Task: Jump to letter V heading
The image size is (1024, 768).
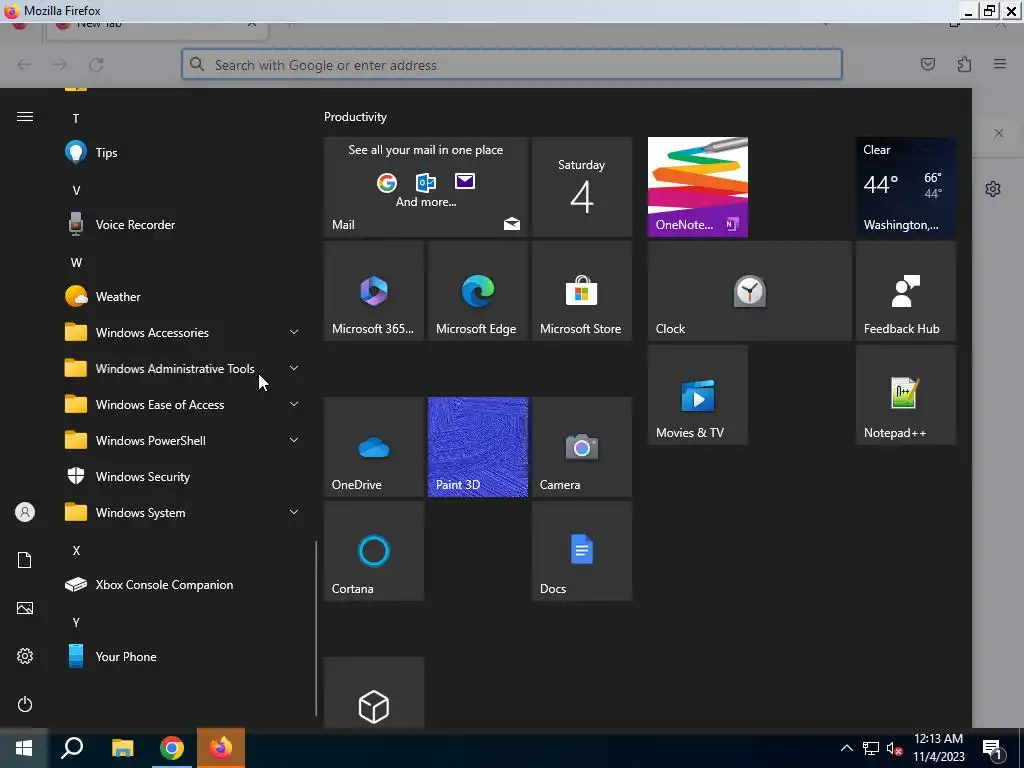Action: (x=76, y=191)
